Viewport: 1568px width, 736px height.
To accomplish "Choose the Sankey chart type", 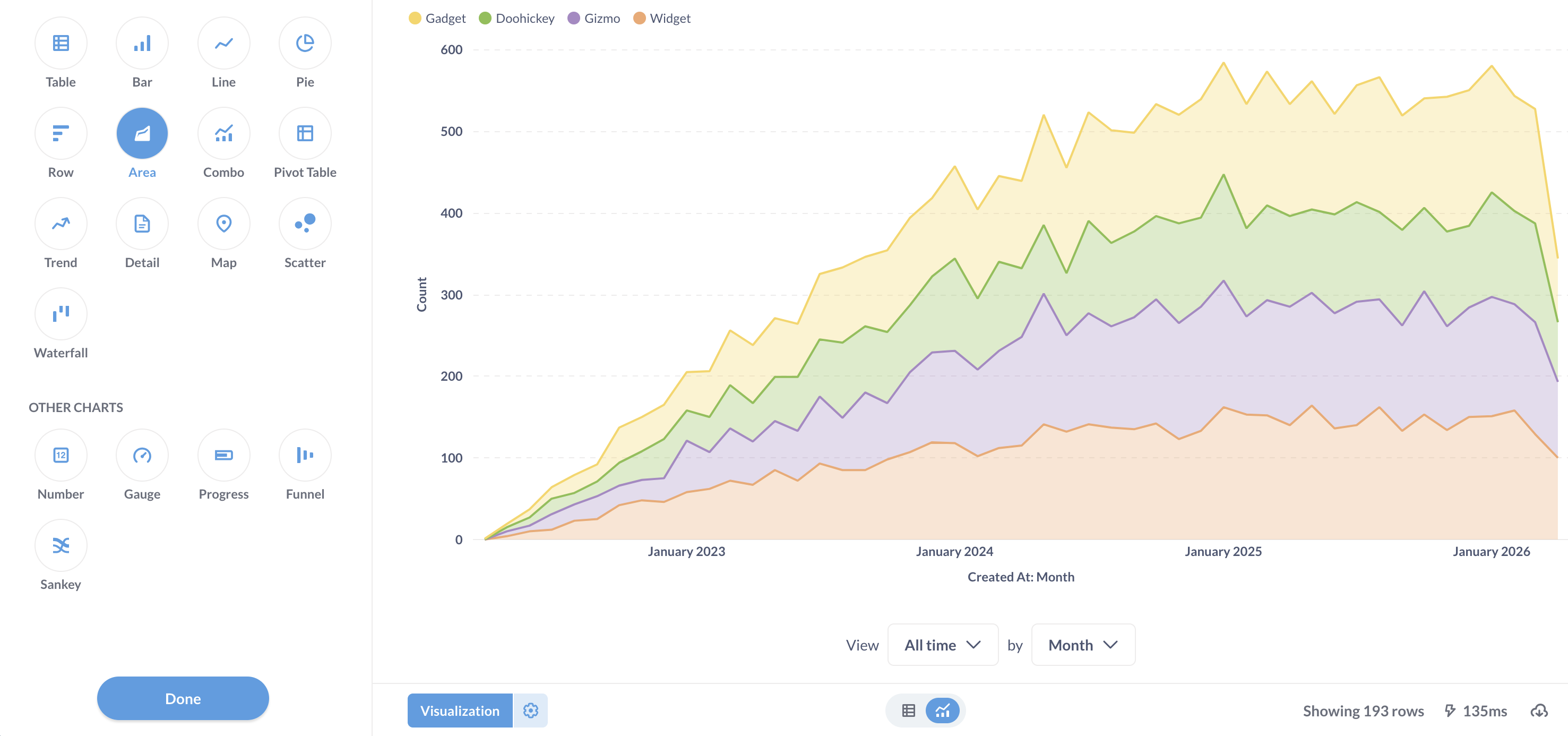I will coord(61,545).
